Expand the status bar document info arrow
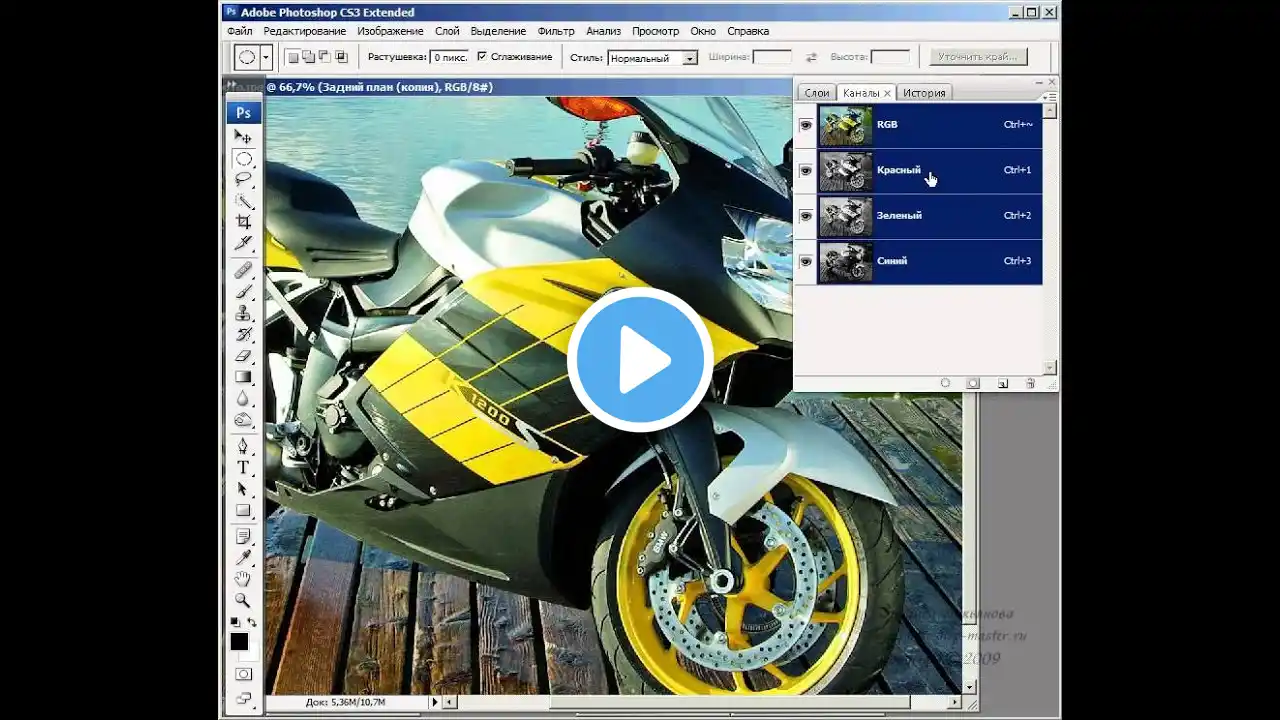 434,702
